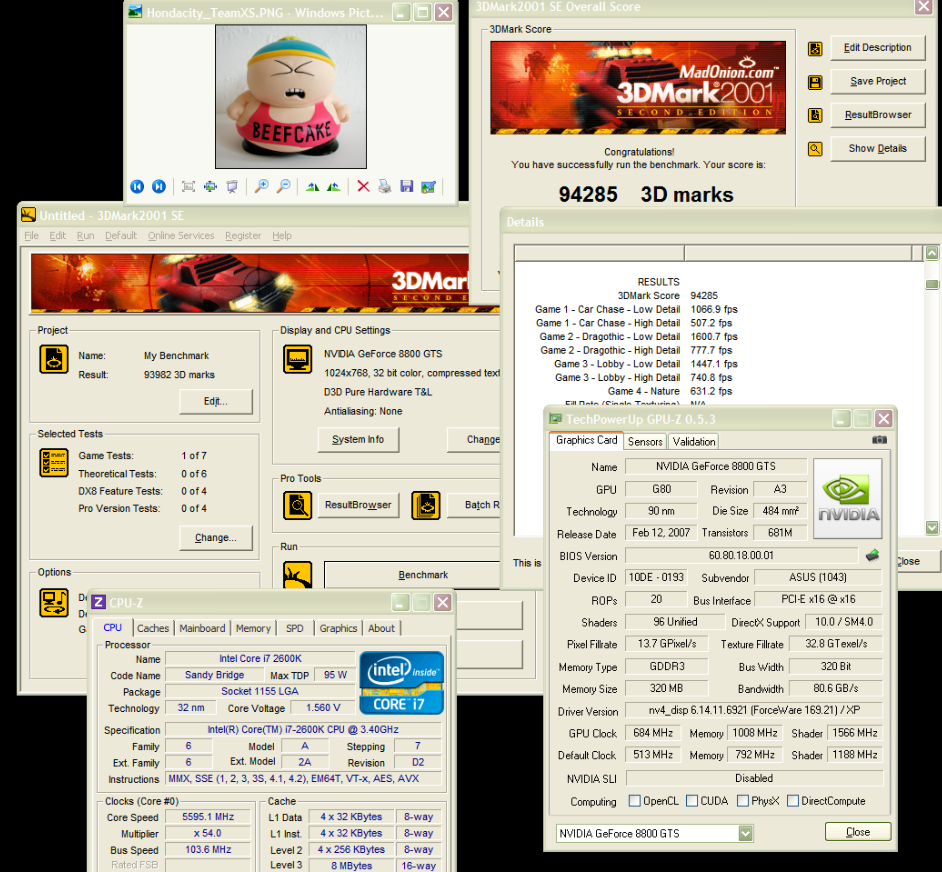Click the Core Speed 5595.1 MHz value

click(x=208, y=817)
